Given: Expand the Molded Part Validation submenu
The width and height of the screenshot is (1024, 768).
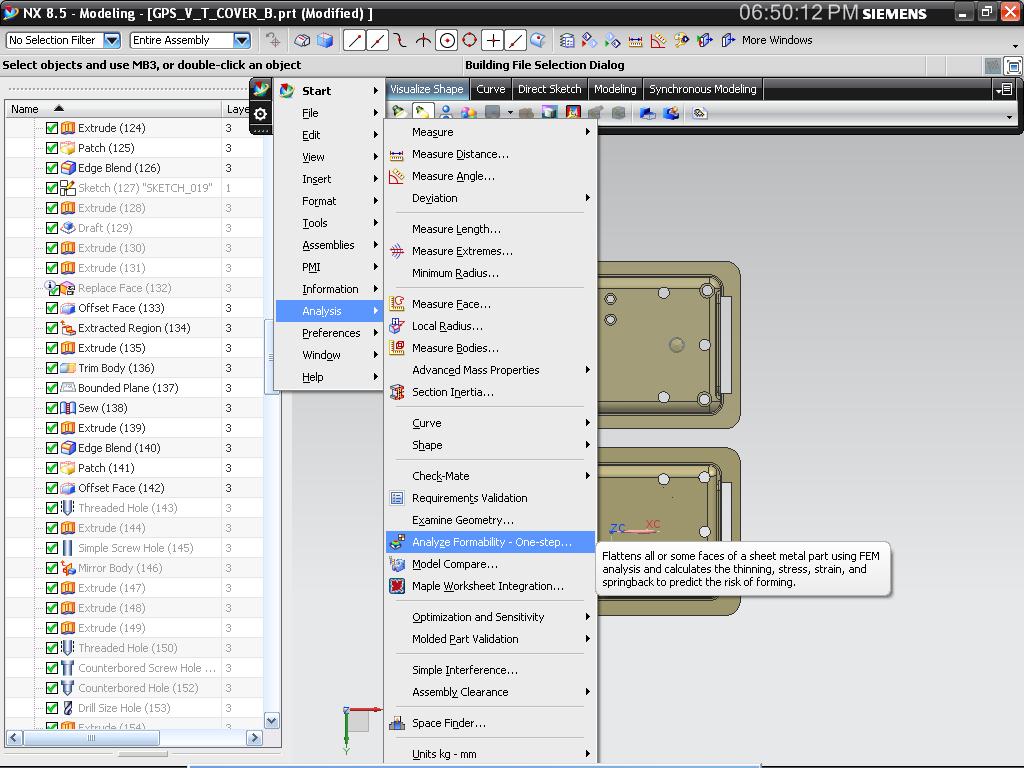Looking at the screenshot, I should tap(490, 639).
